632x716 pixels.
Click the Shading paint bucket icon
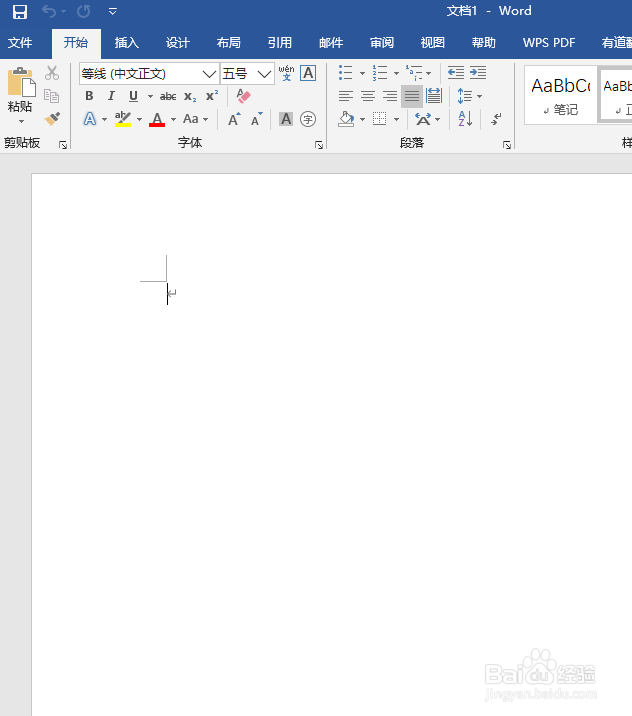tap(346, 119)
